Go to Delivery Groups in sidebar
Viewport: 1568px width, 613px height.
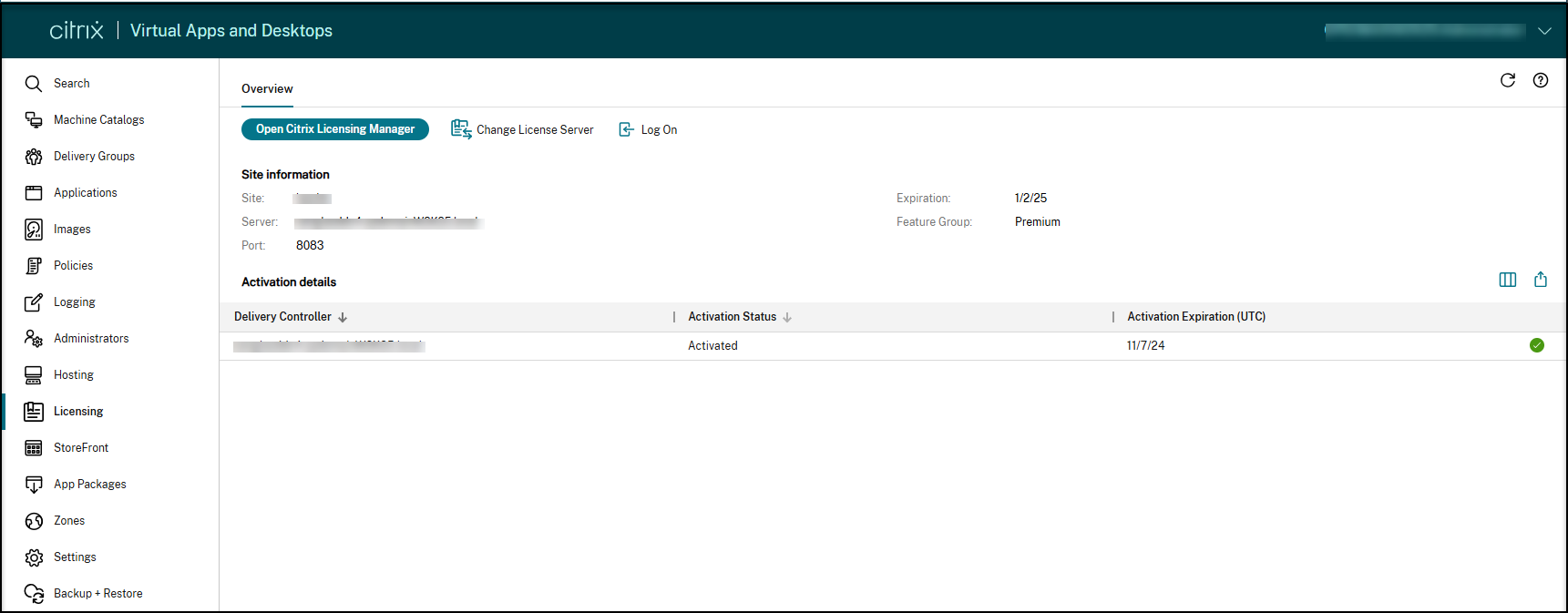(94, 157)
